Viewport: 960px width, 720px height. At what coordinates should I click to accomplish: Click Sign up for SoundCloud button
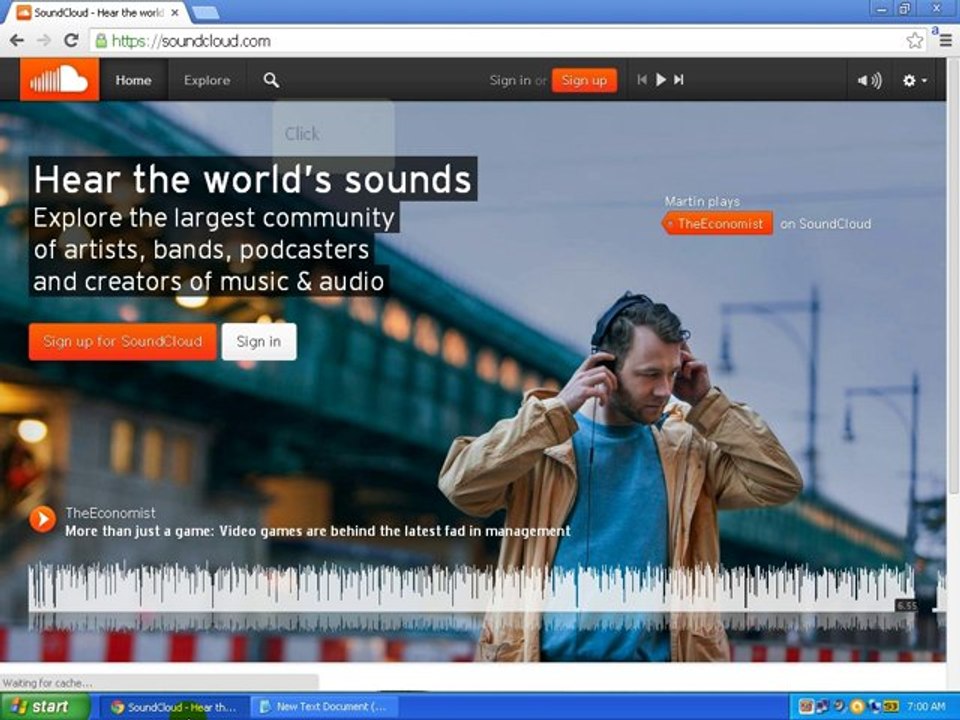tap(122, 342)
